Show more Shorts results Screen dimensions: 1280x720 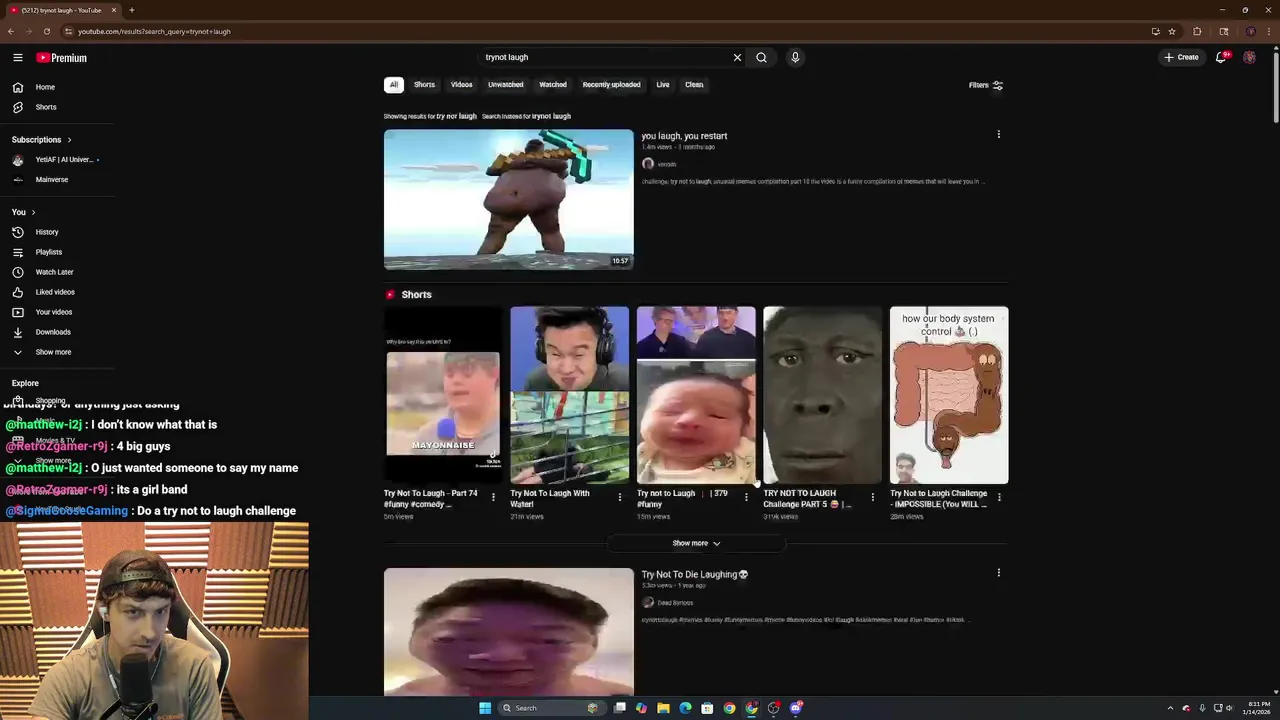tap(696, 543)
